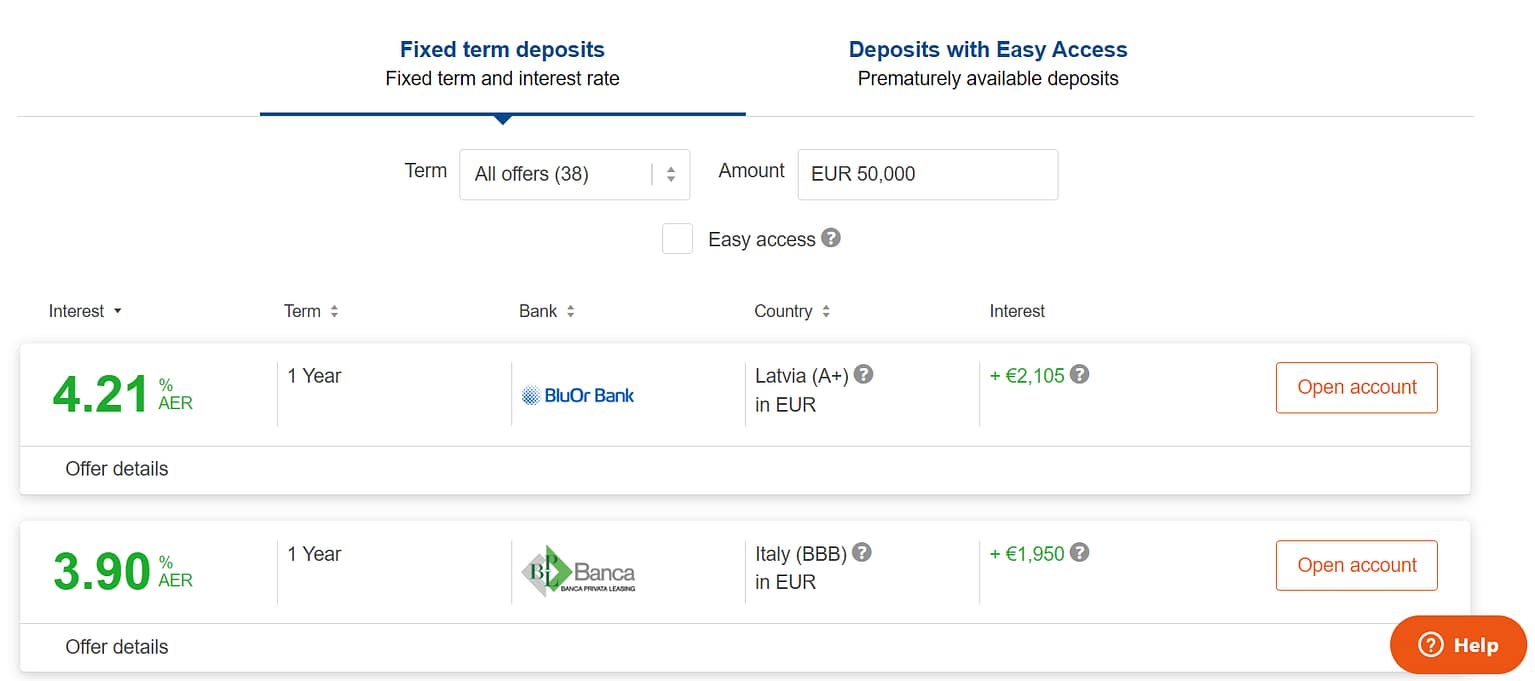Enable the Easy access checkbox
The image size is (1535, 681).
677,238
